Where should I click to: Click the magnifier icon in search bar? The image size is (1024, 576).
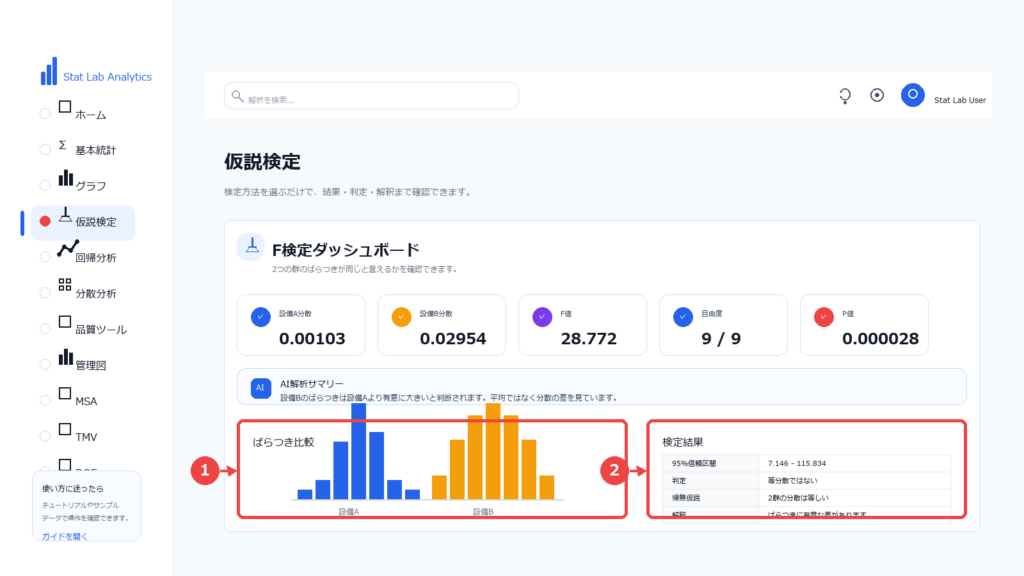[237, 97]
